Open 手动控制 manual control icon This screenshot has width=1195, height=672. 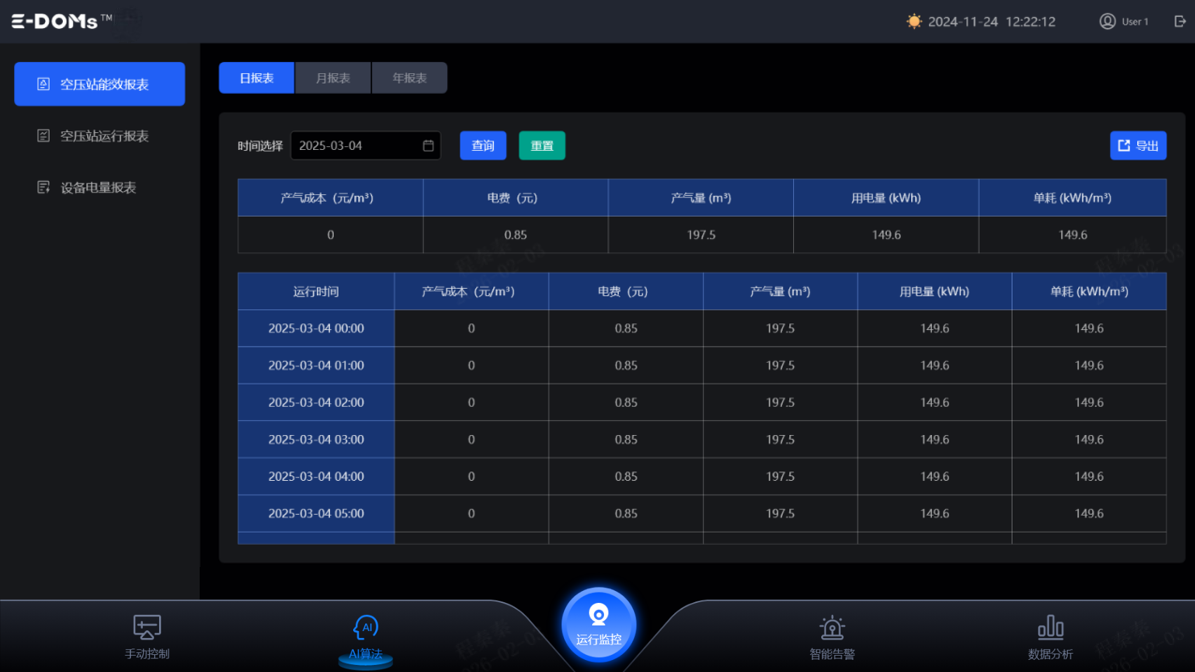coord(147,628)
